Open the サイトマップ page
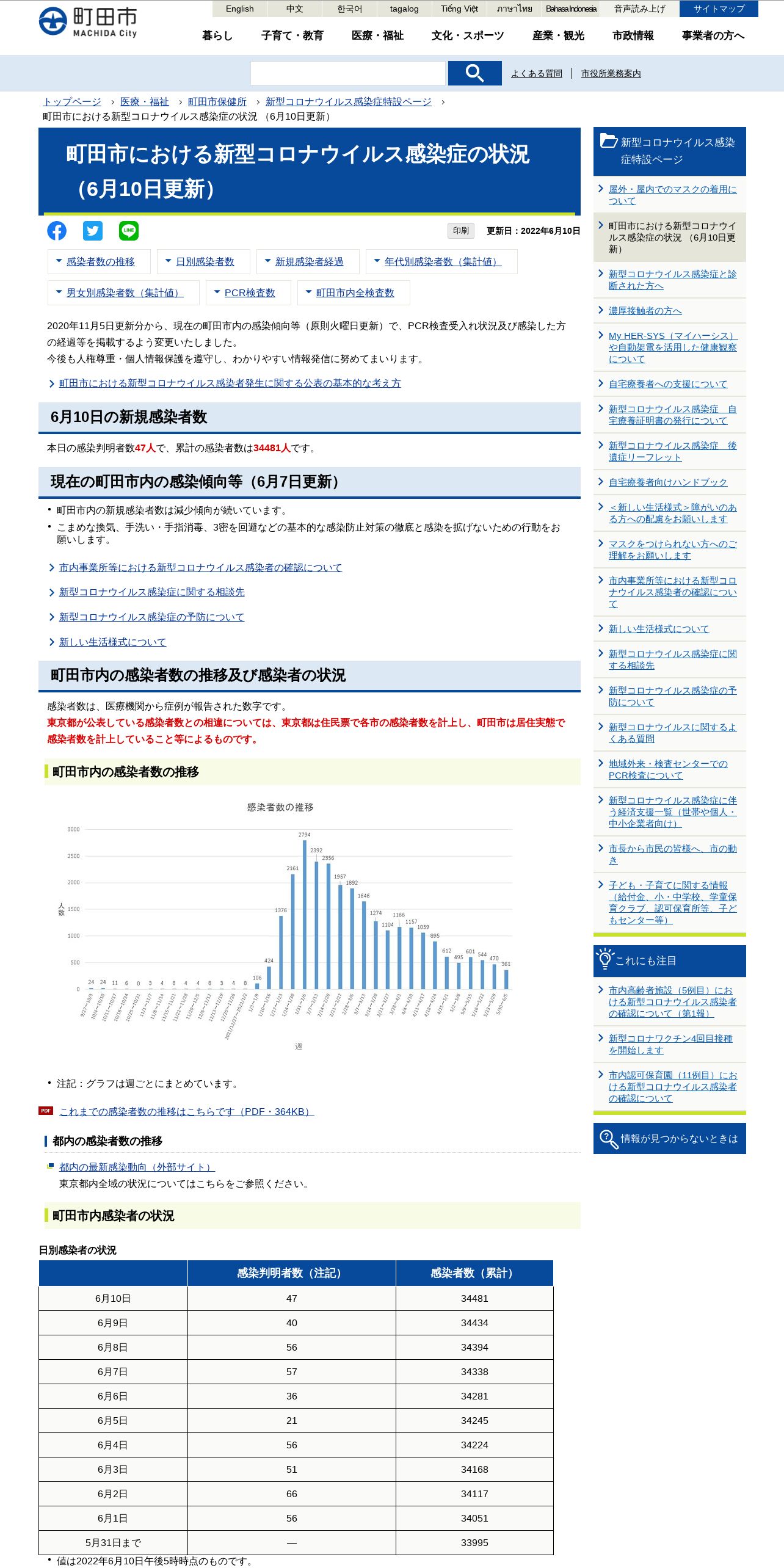The height and width of the screenshot is (1568, 784). pyautogui.click(x=719, y=9)
